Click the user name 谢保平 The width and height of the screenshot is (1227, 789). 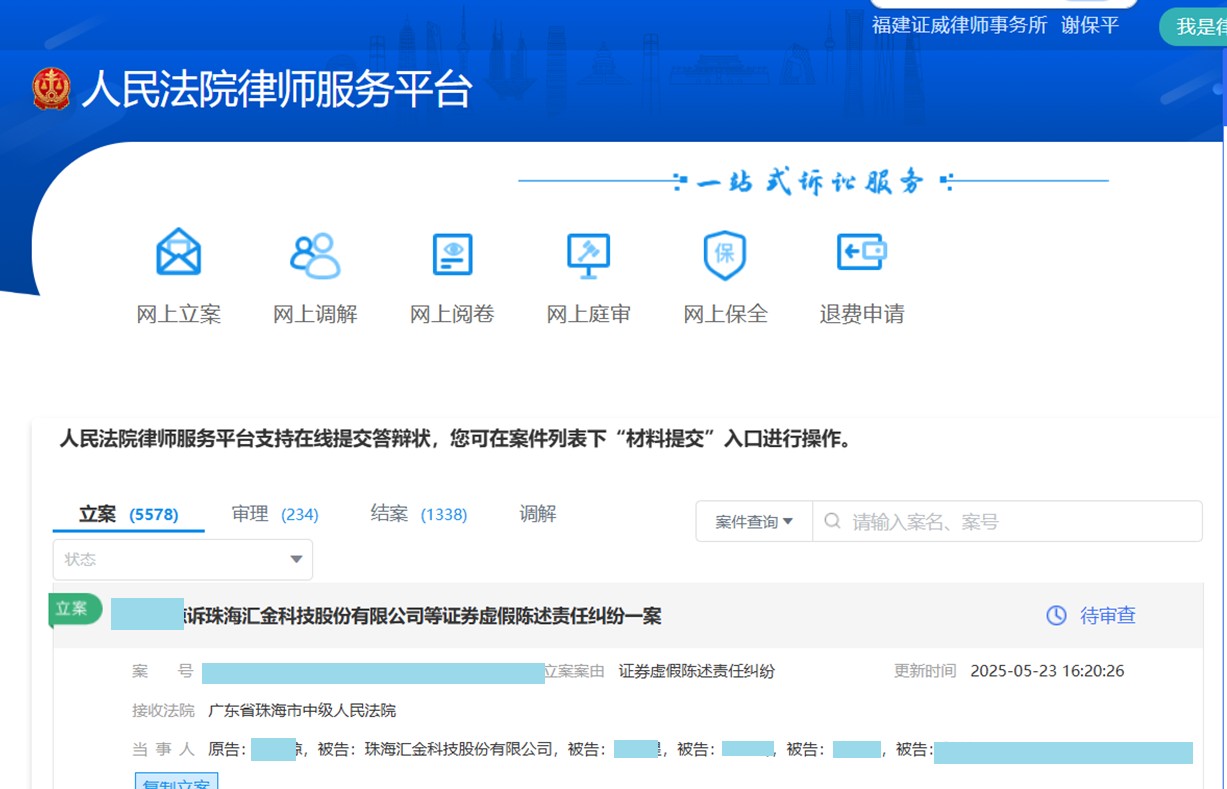1090,25
